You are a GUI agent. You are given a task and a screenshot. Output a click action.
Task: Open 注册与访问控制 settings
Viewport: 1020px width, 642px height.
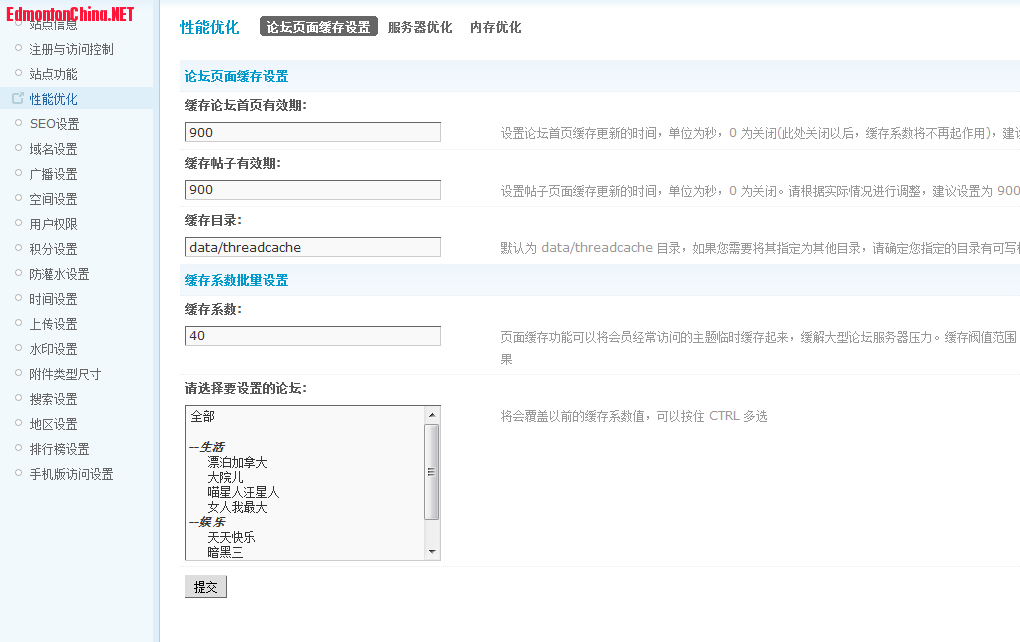point(71,49)
